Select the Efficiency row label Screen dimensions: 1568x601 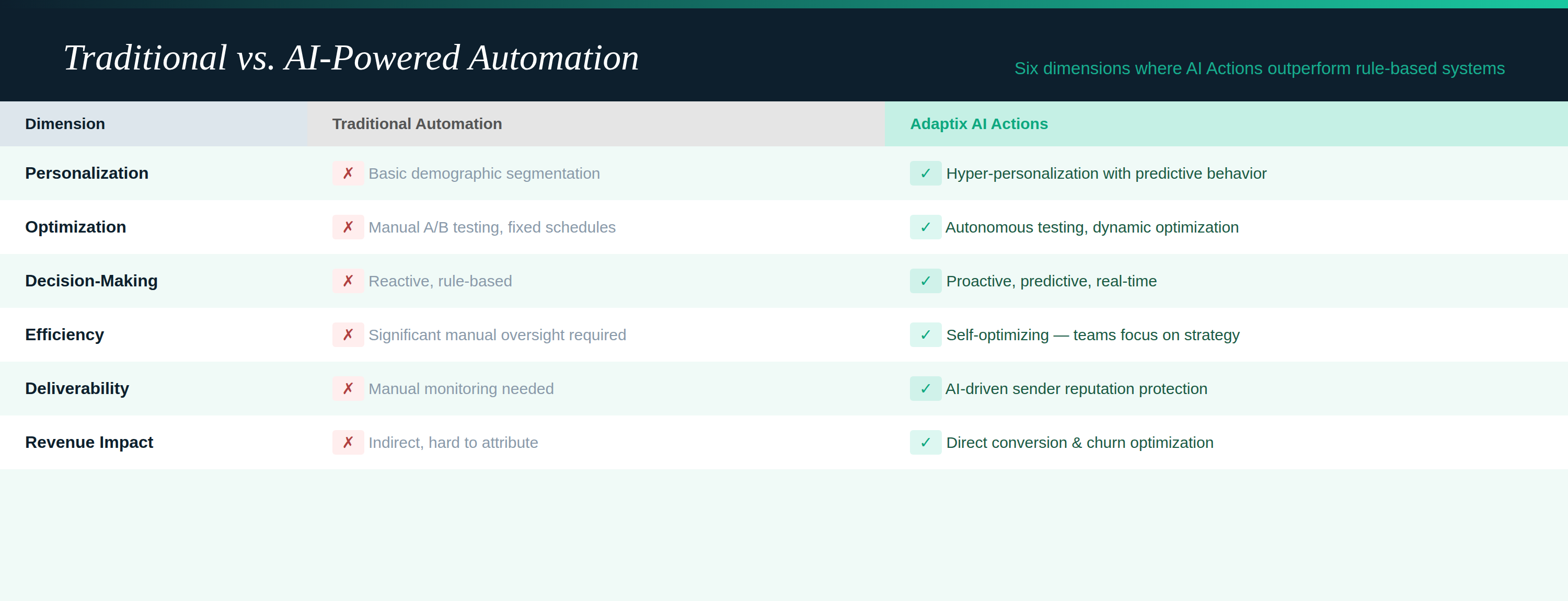coord(64,335)
